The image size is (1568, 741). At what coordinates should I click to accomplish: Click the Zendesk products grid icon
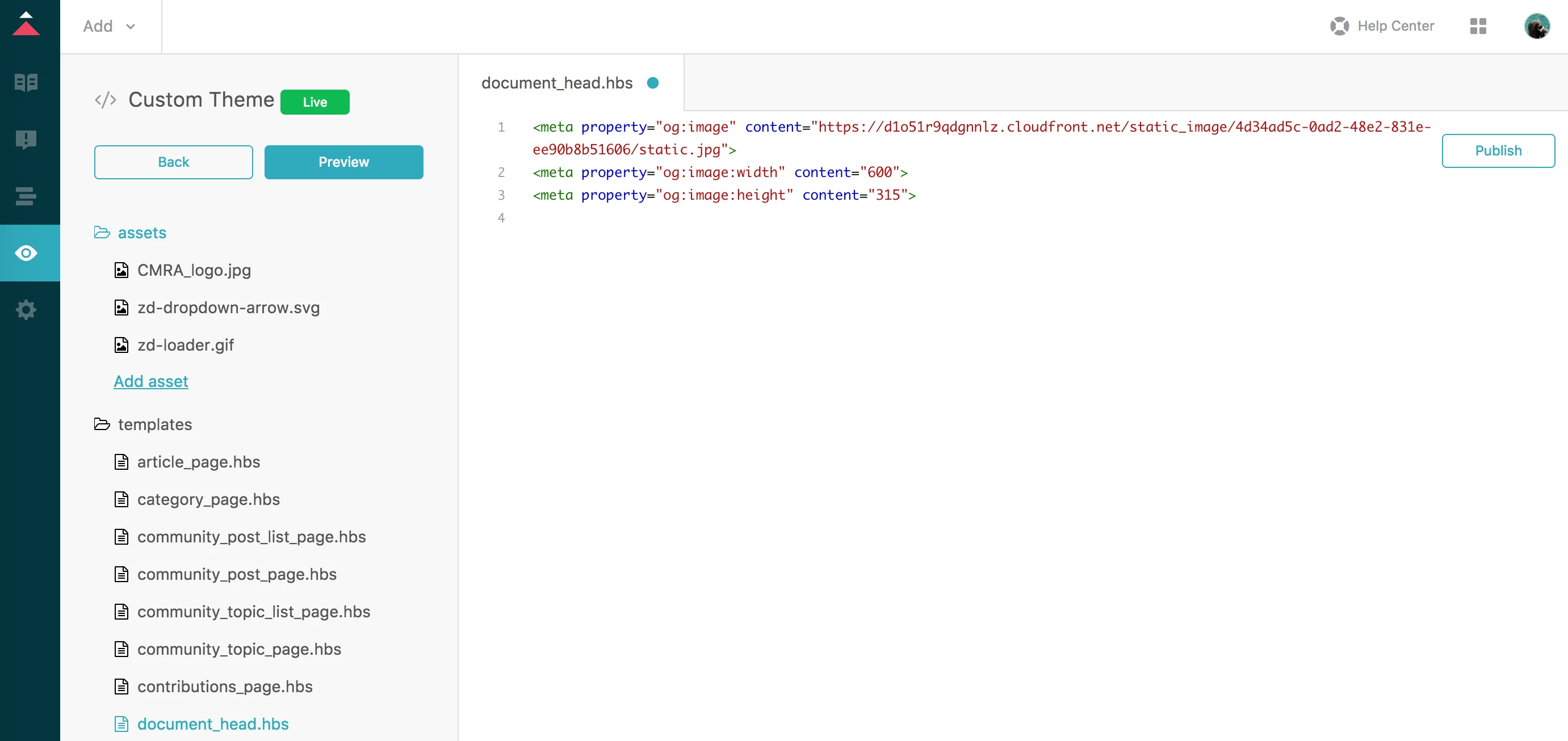tap(1478, 26)
